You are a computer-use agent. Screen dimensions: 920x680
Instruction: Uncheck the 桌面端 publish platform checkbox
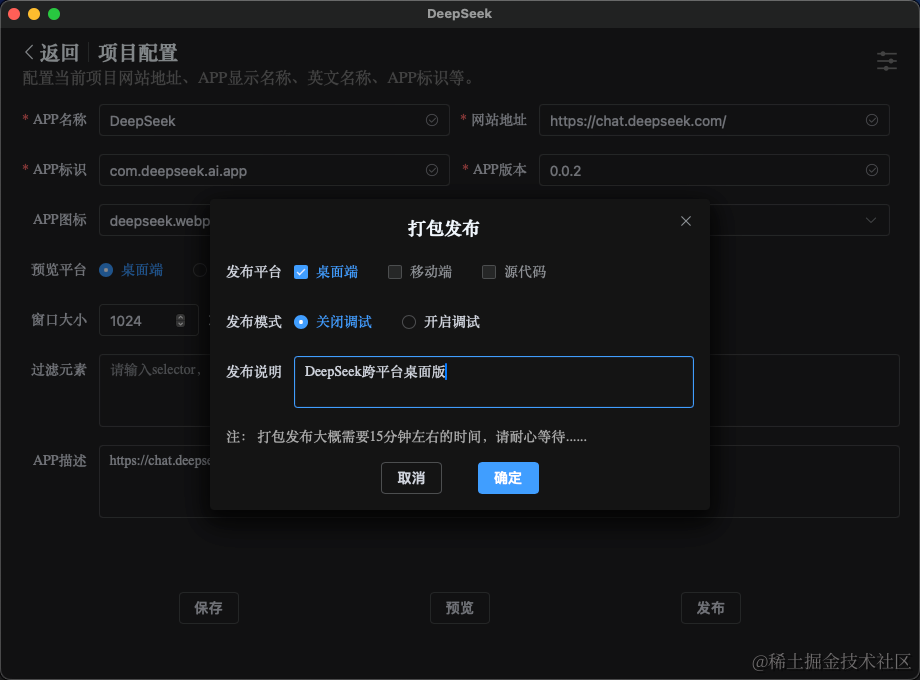tap(301, 272)
